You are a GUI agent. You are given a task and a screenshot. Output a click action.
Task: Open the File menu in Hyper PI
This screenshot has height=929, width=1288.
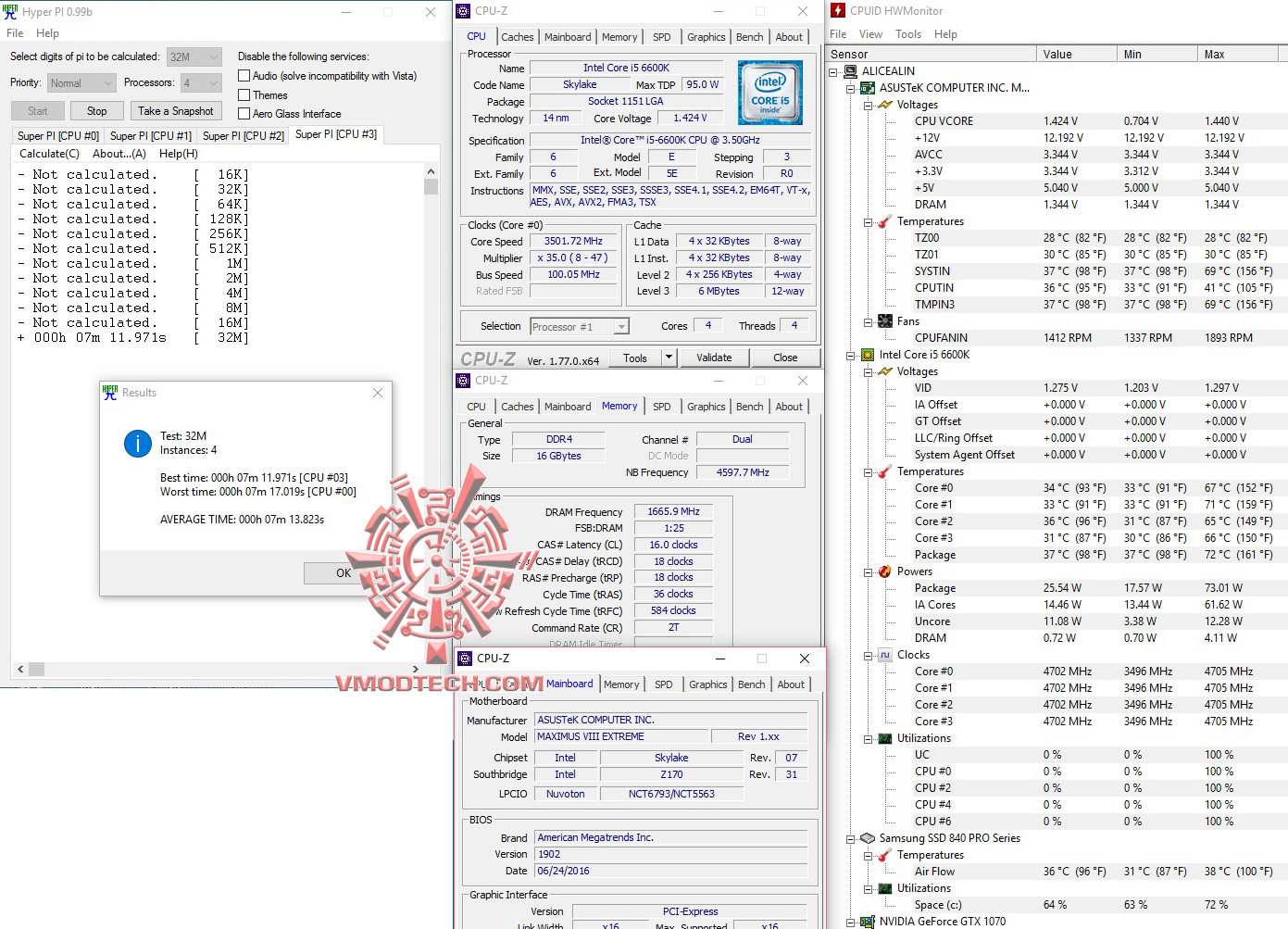point(15,33)
